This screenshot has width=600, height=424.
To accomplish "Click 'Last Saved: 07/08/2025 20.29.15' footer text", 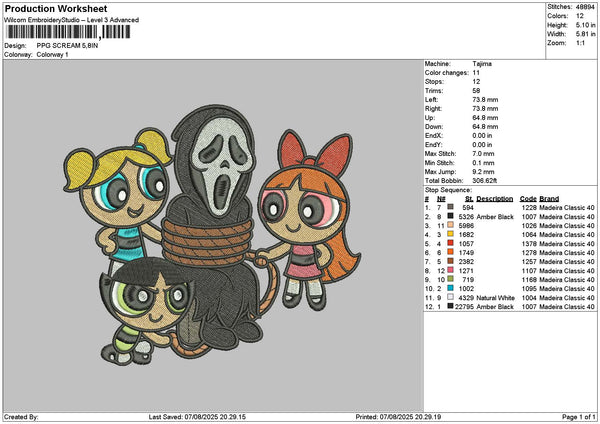I will point(197,417).
